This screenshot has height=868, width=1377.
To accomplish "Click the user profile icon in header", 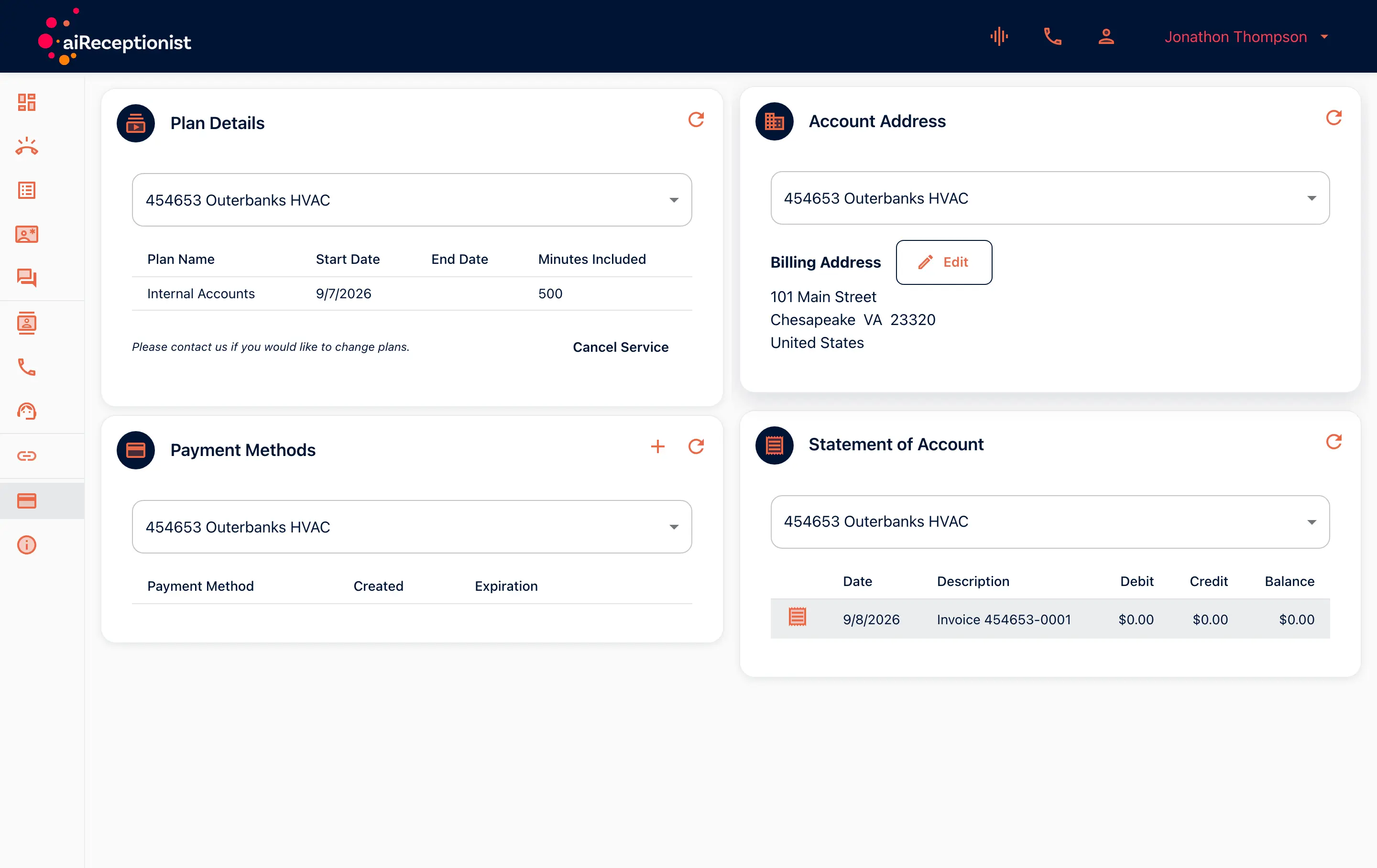I will pyautogui.click(x=1106, y=37).
